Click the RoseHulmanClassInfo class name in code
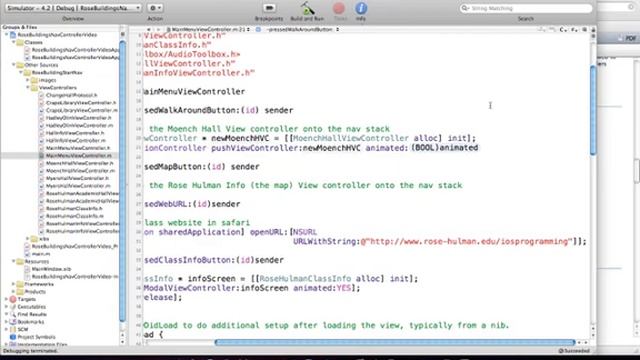 click(x=305, y=279)
